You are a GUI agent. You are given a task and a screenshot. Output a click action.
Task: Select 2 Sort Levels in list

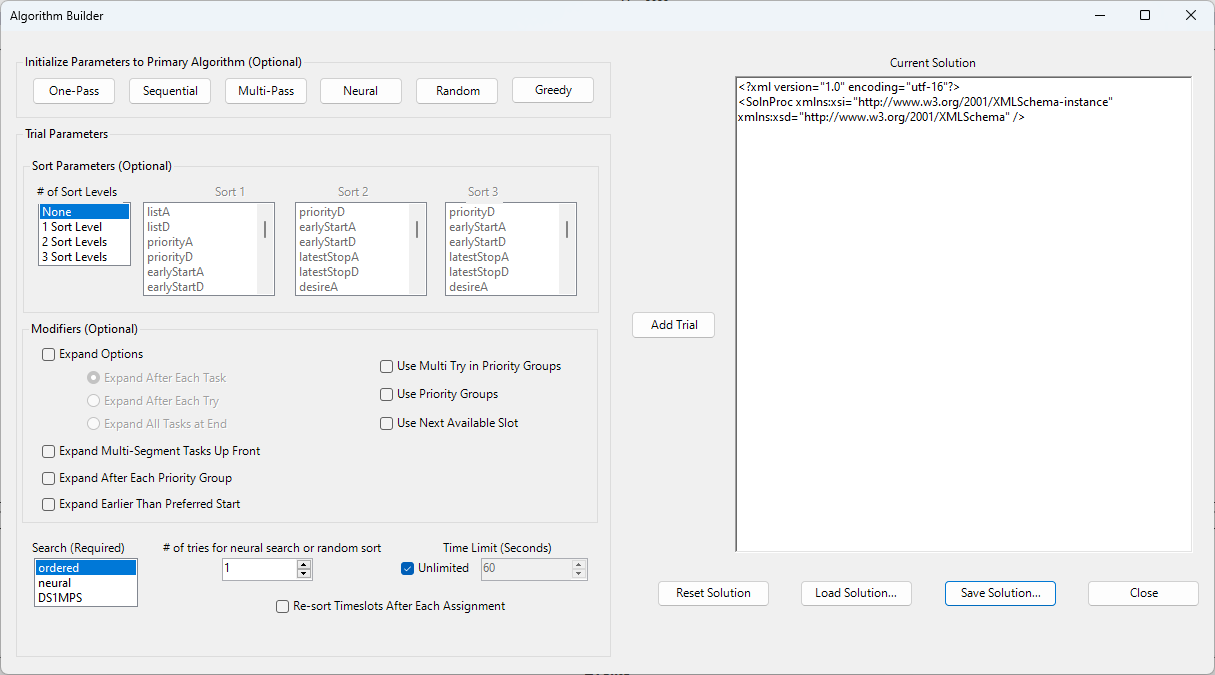pyautogui.click(x=75, y=242)
